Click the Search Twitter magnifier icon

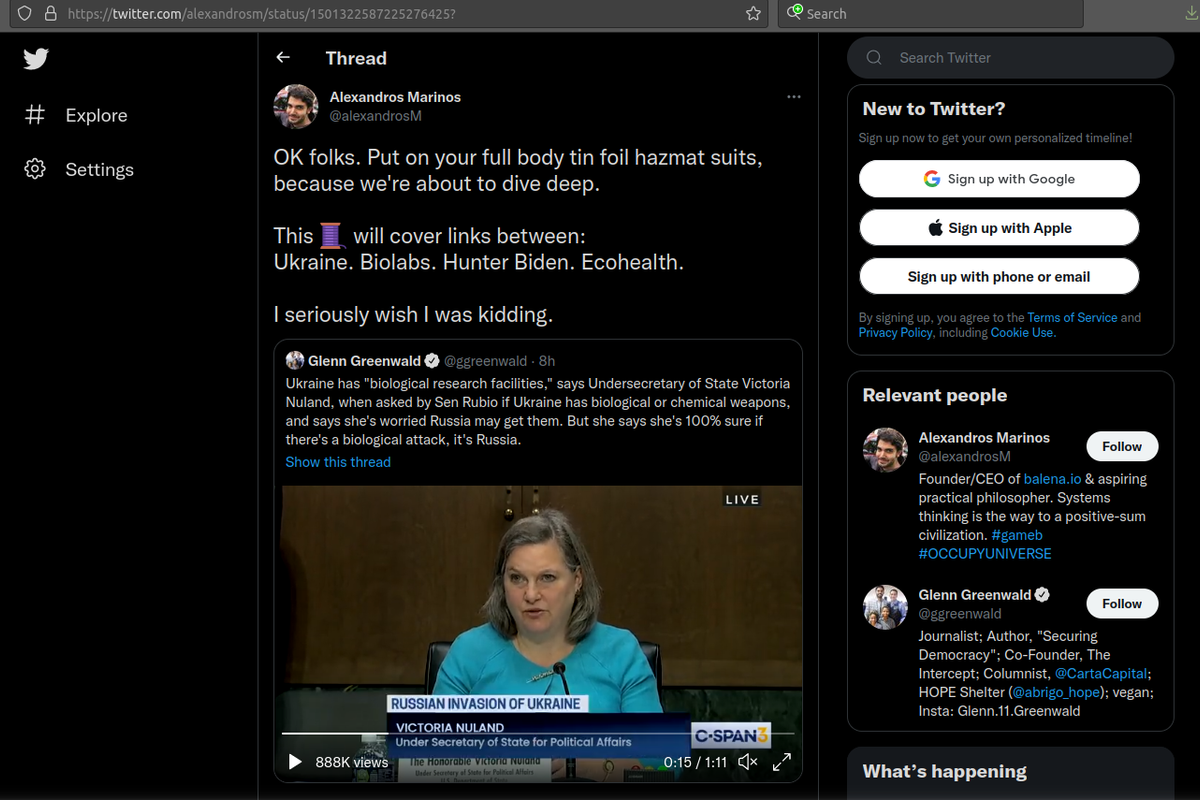(874, 58)
